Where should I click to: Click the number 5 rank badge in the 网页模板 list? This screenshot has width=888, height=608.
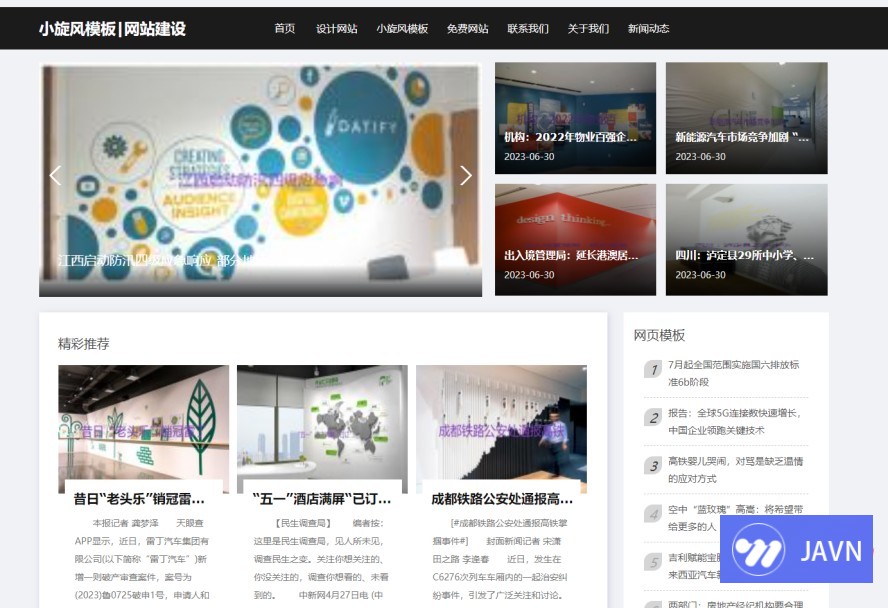click(x=654, y=562)
